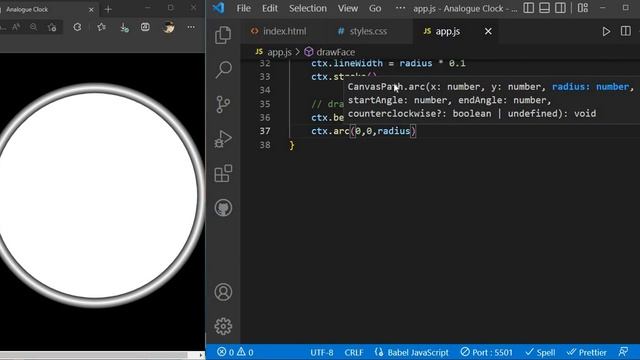Image resolution: width=640 pixels, height=360 pixels.
Task: Toggle the bottom panel layout
Action: click(544, 8)
